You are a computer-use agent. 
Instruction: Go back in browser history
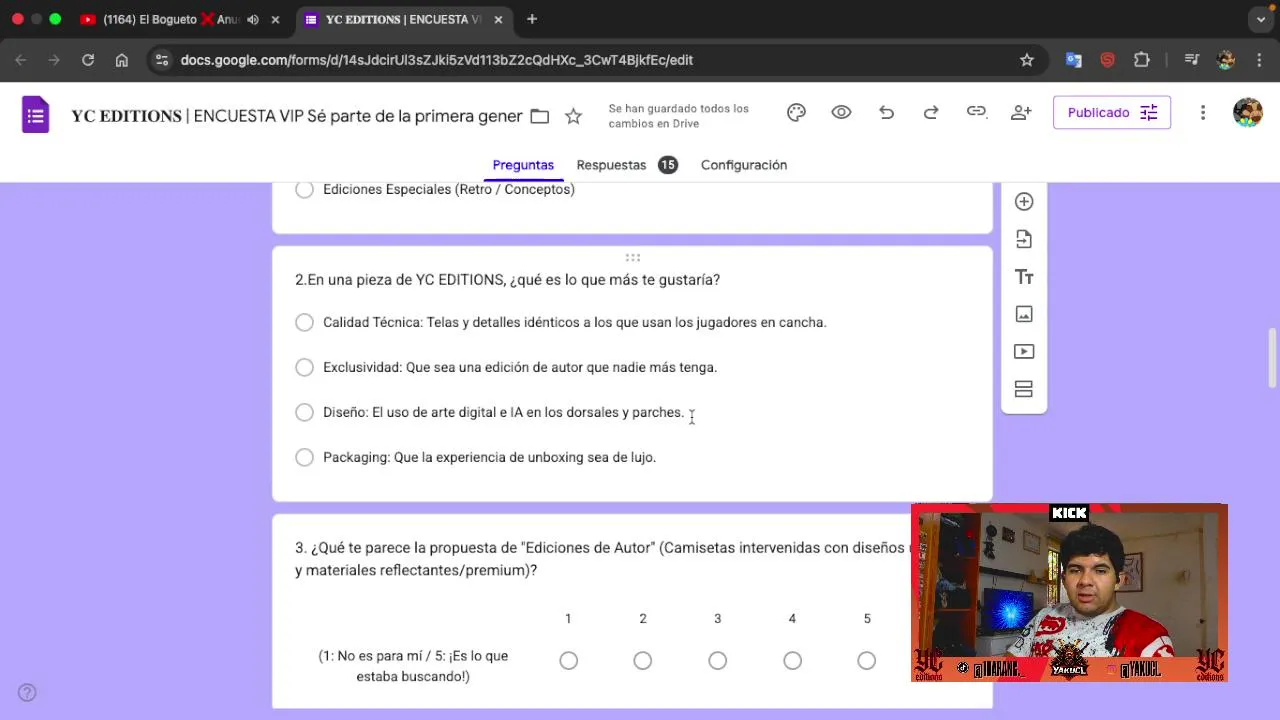coord(22,60)
